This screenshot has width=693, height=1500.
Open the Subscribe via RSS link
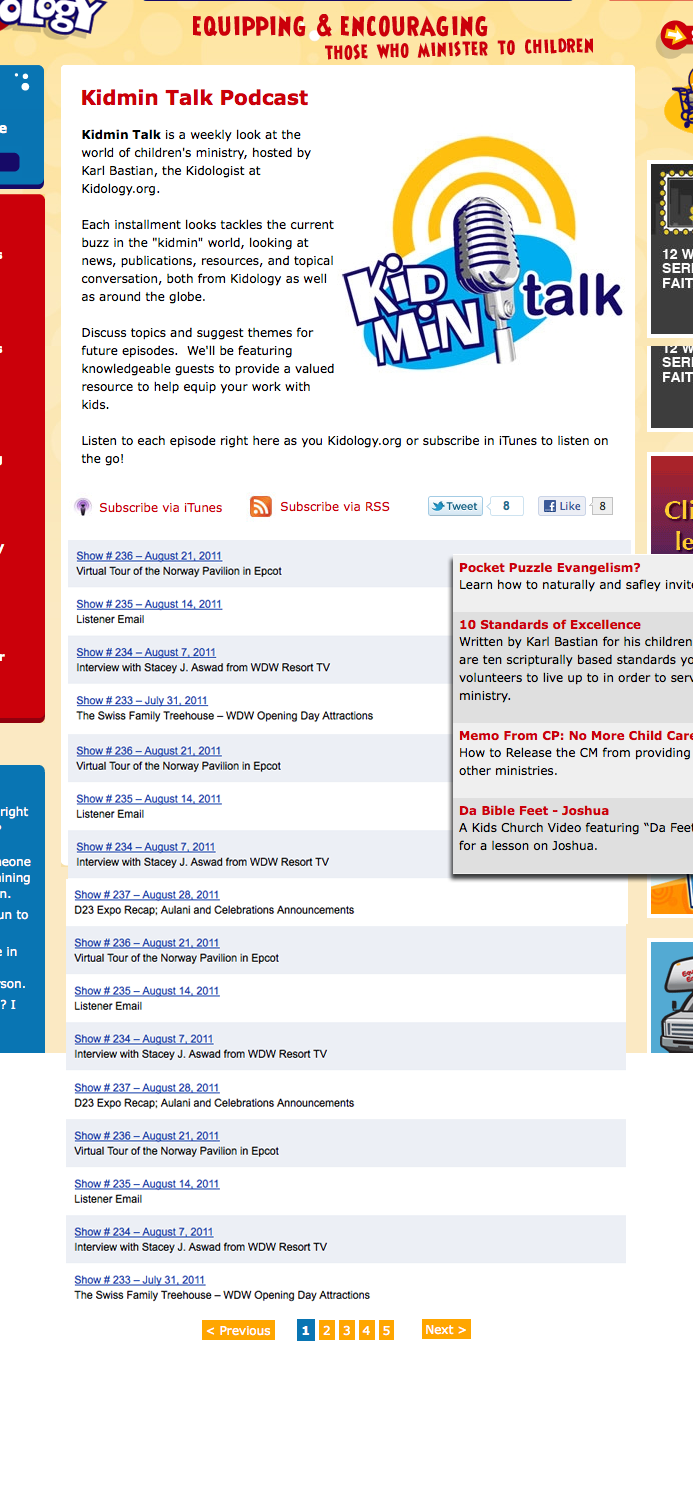335,507
